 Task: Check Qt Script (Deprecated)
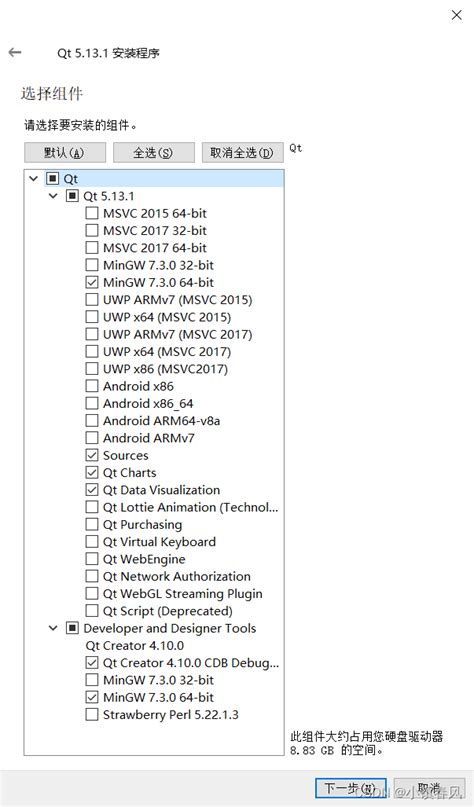point(92,611)
